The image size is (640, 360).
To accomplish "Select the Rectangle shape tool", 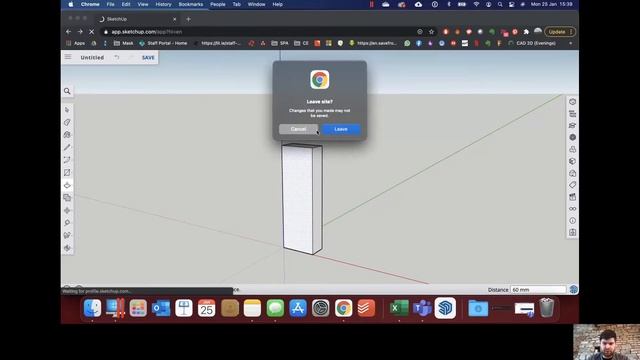I will pyautogui.click(x=67, y=173).
